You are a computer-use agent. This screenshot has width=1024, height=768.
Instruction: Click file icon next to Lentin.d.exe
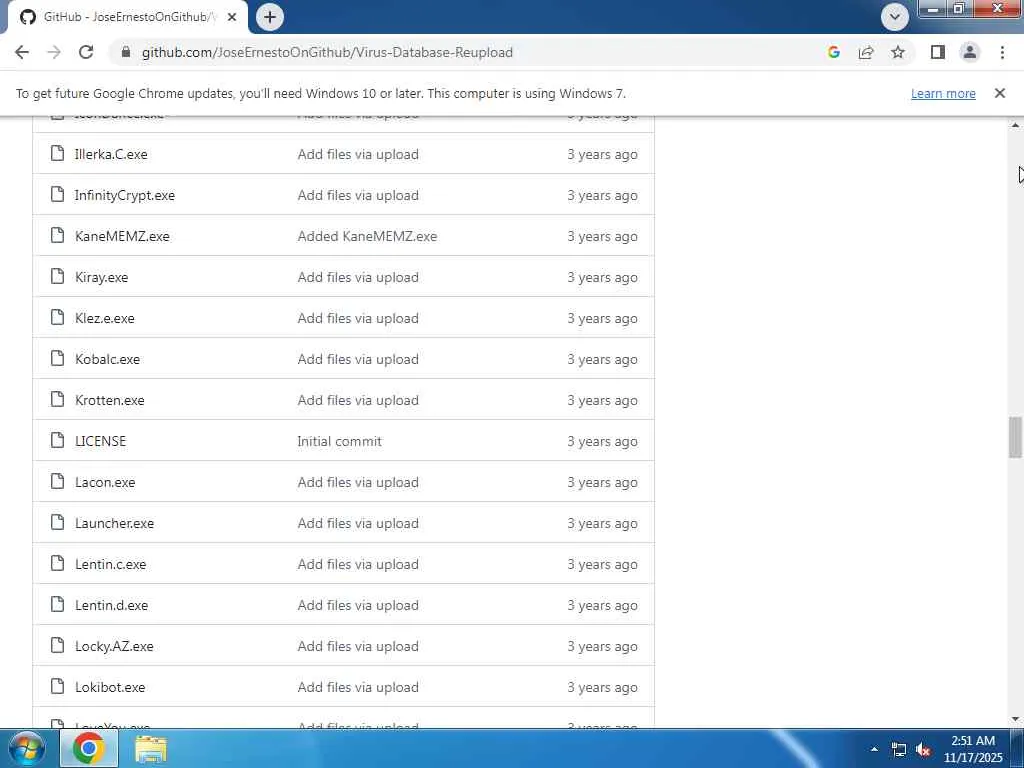(57, 605)
